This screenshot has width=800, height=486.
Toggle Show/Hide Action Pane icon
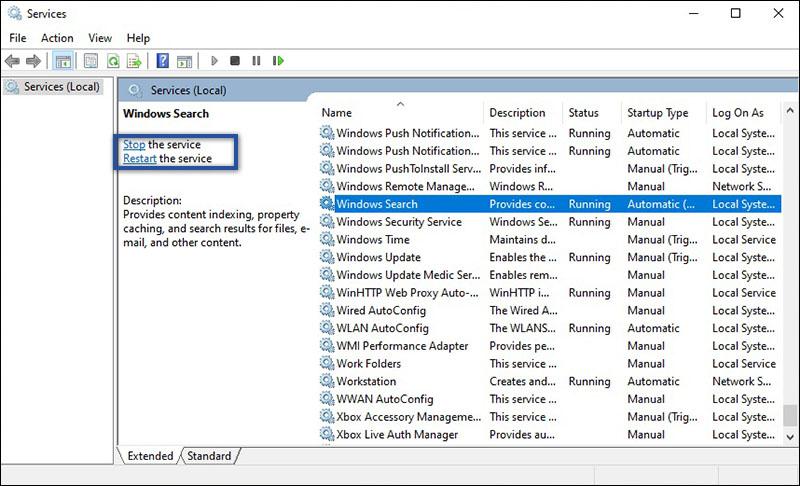point(184,61)
